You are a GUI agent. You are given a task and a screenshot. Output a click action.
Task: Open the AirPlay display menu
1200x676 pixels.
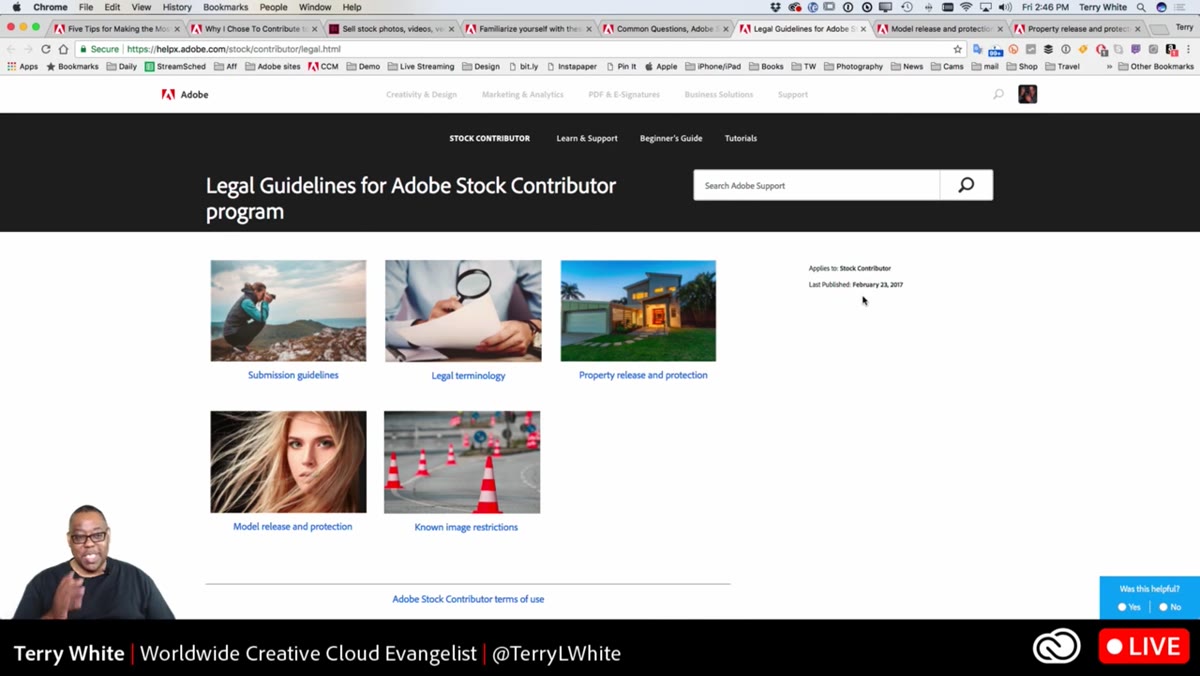tap(986, 7)
